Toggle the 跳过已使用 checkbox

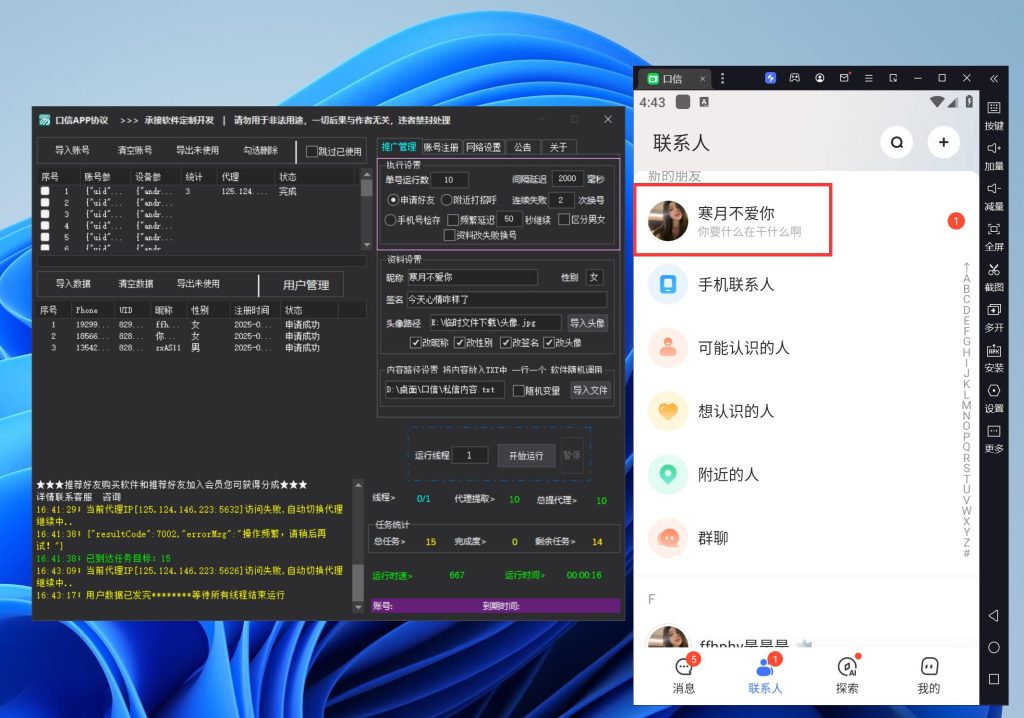coord(312,152)
